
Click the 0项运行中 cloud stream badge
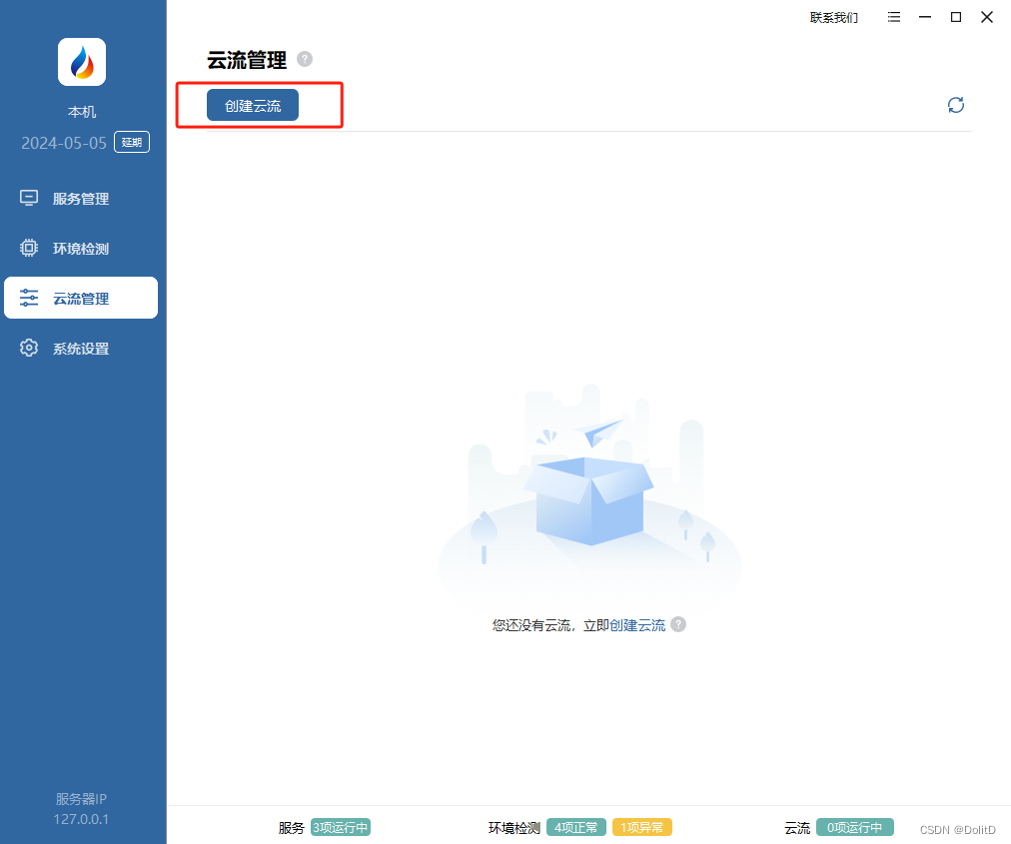click(x=855, y=827)
